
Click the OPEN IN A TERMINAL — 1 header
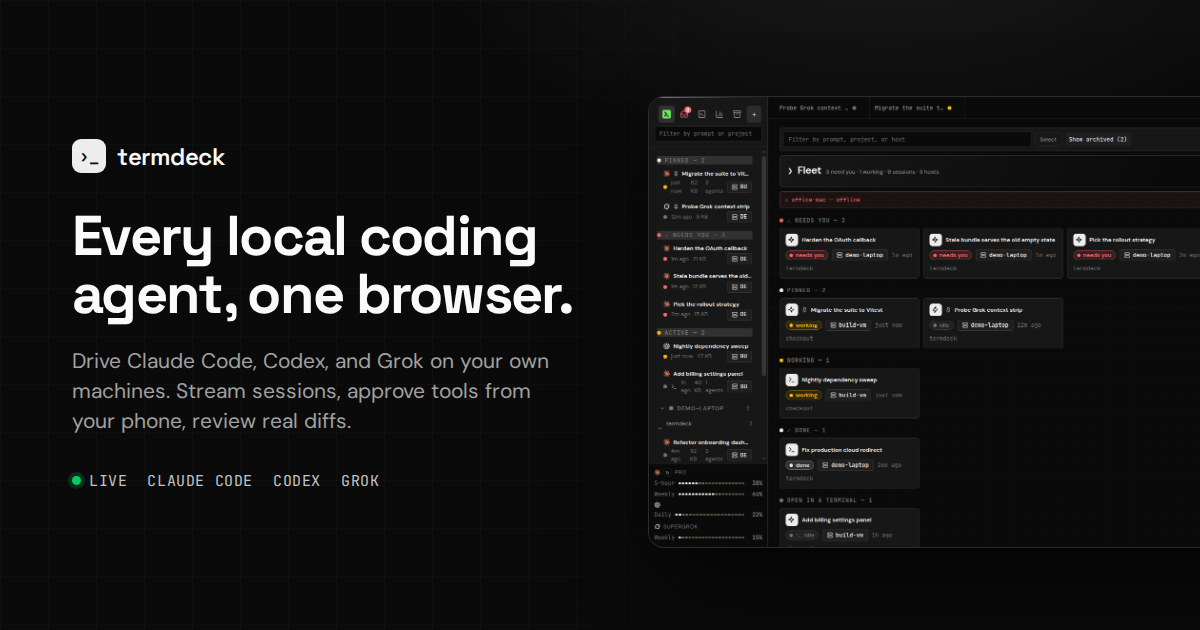click(x=826, y=500)
